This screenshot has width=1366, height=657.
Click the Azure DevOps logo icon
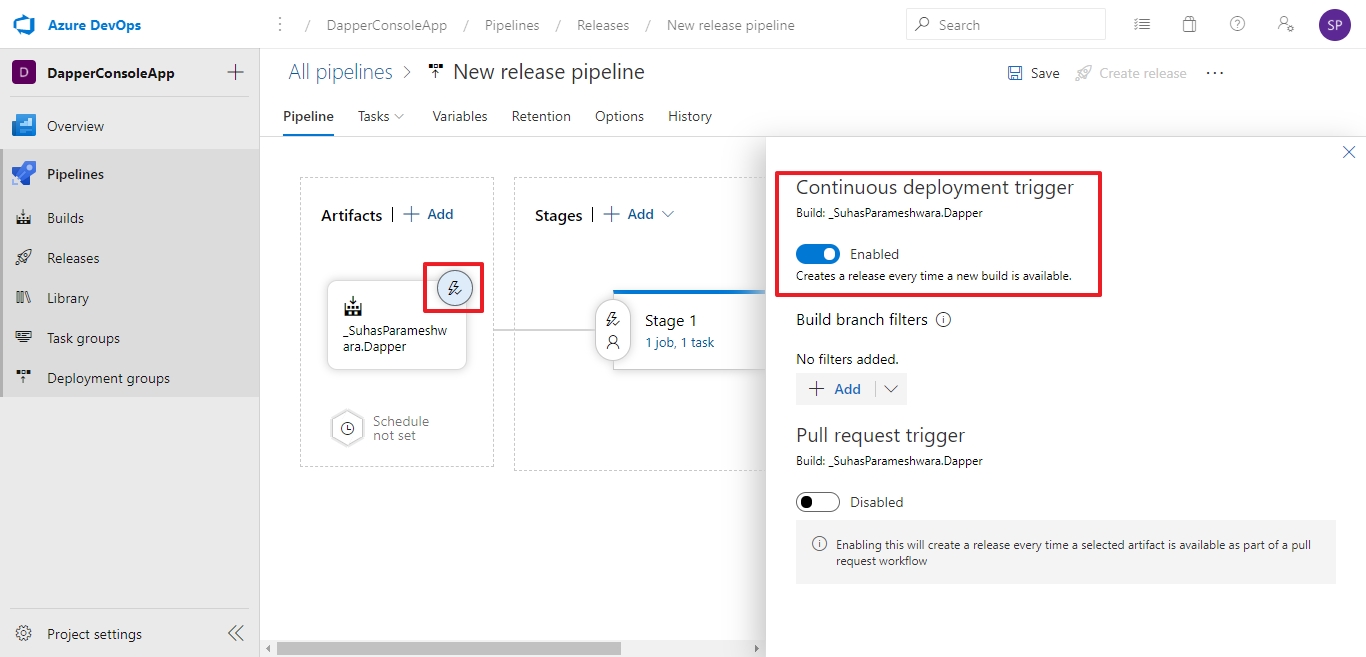(x=24, y=24)
